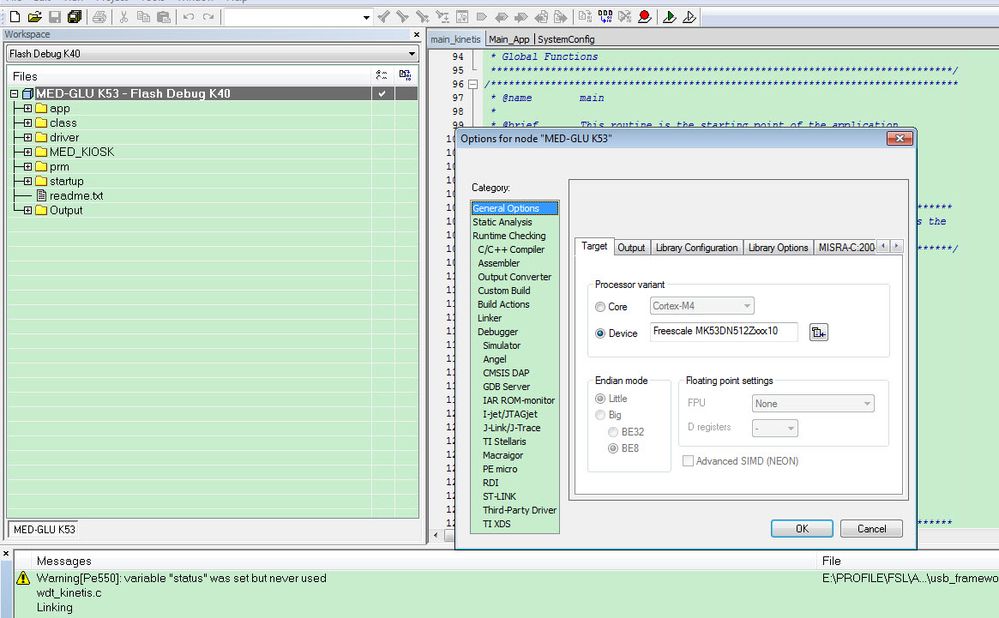Save the current file with the floppy icon
This screenshot has width=999, height=618.
coord(55,17)
